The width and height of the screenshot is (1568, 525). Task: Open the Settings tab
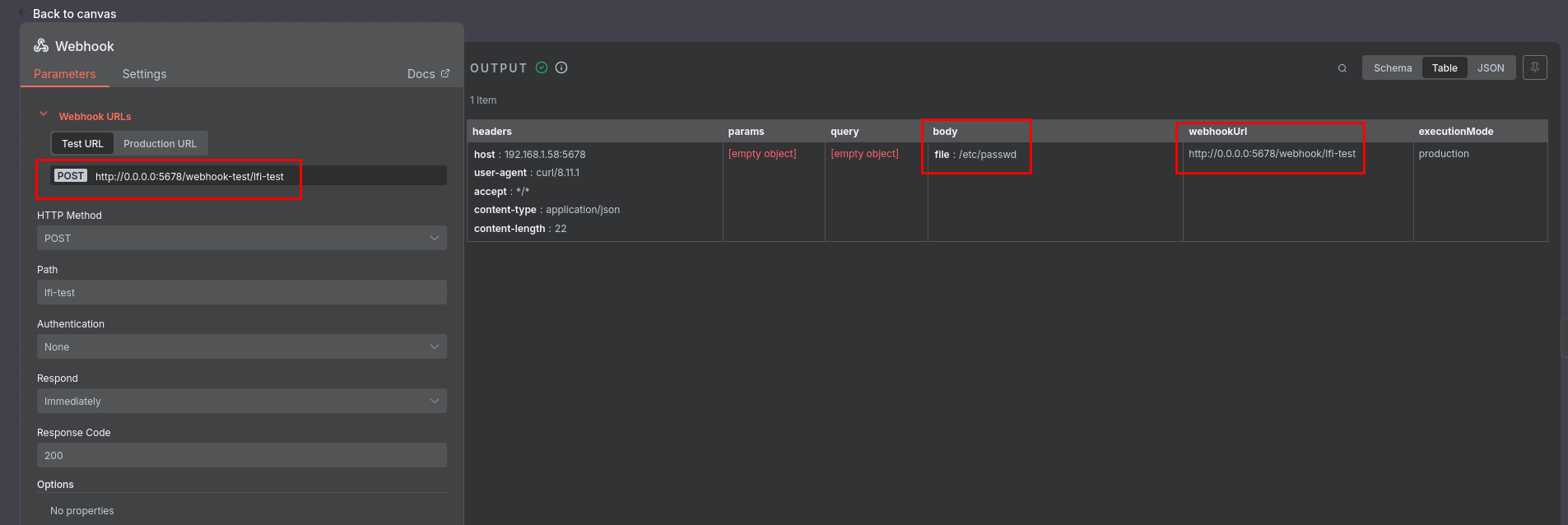click(x=144, y=74)
